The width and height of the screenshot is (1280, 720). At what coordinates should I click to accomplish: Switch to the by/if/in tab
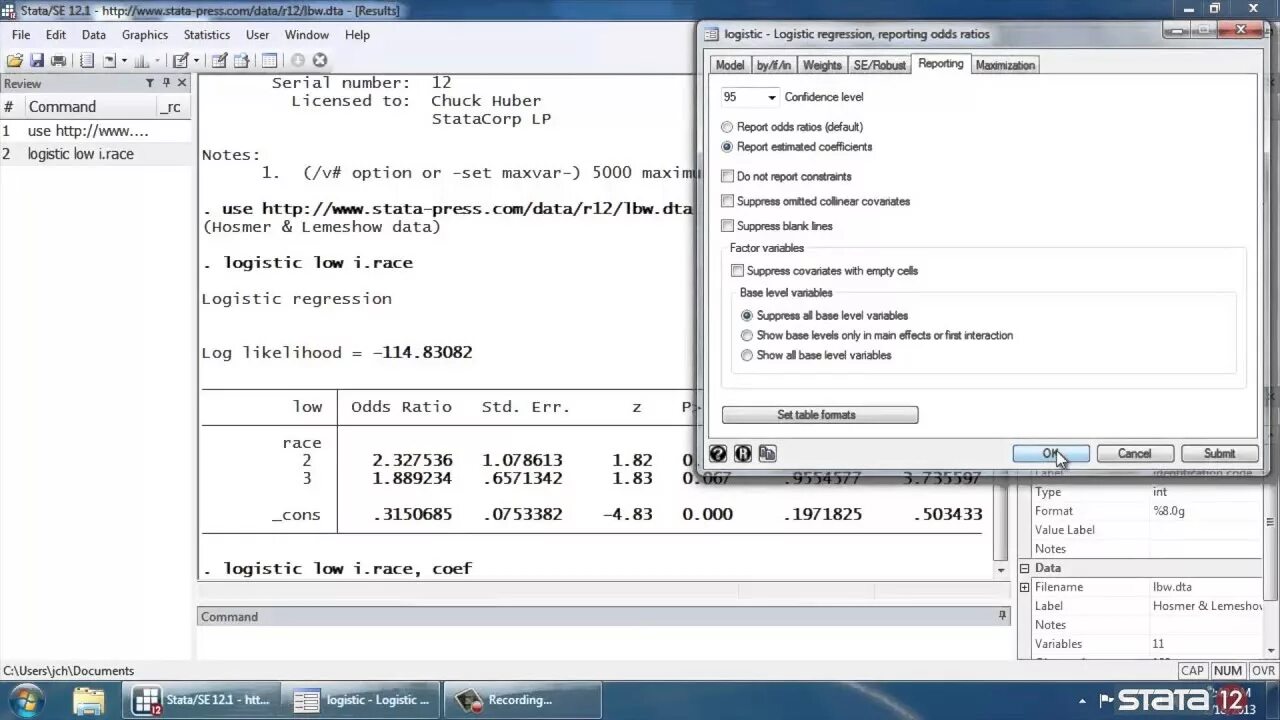coord(774,65)
